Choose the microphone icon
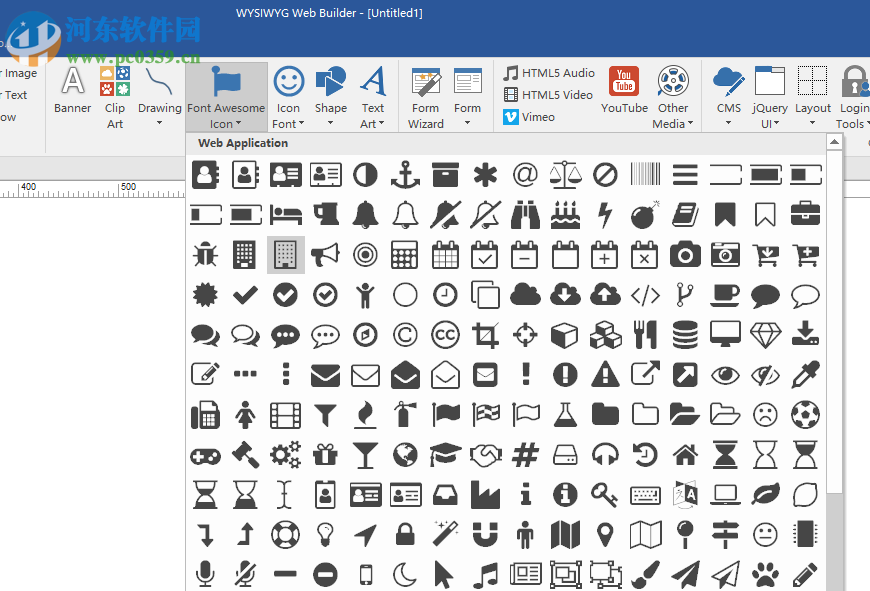Screen dimensions: 870x591 coord(205,574)
